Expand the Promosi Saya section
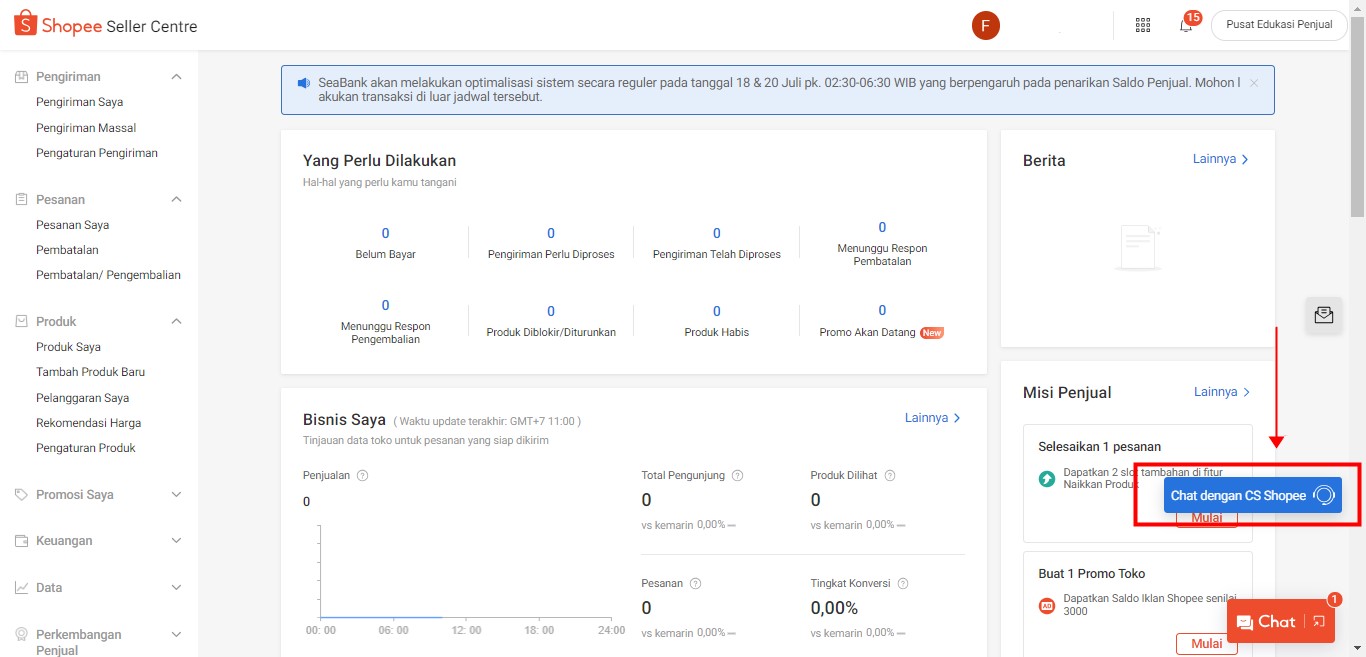 (x=177, y=494)
